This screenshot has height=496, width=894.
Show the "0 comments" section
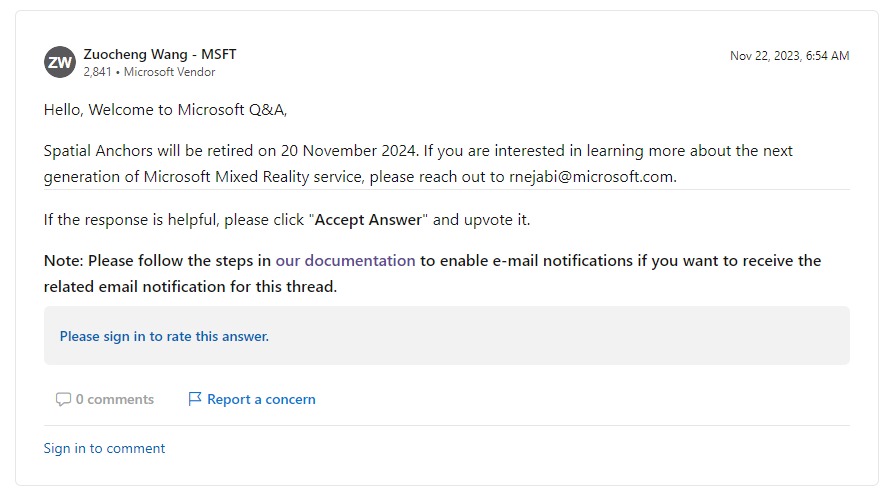pyautogui.click(x=114, y=399)
